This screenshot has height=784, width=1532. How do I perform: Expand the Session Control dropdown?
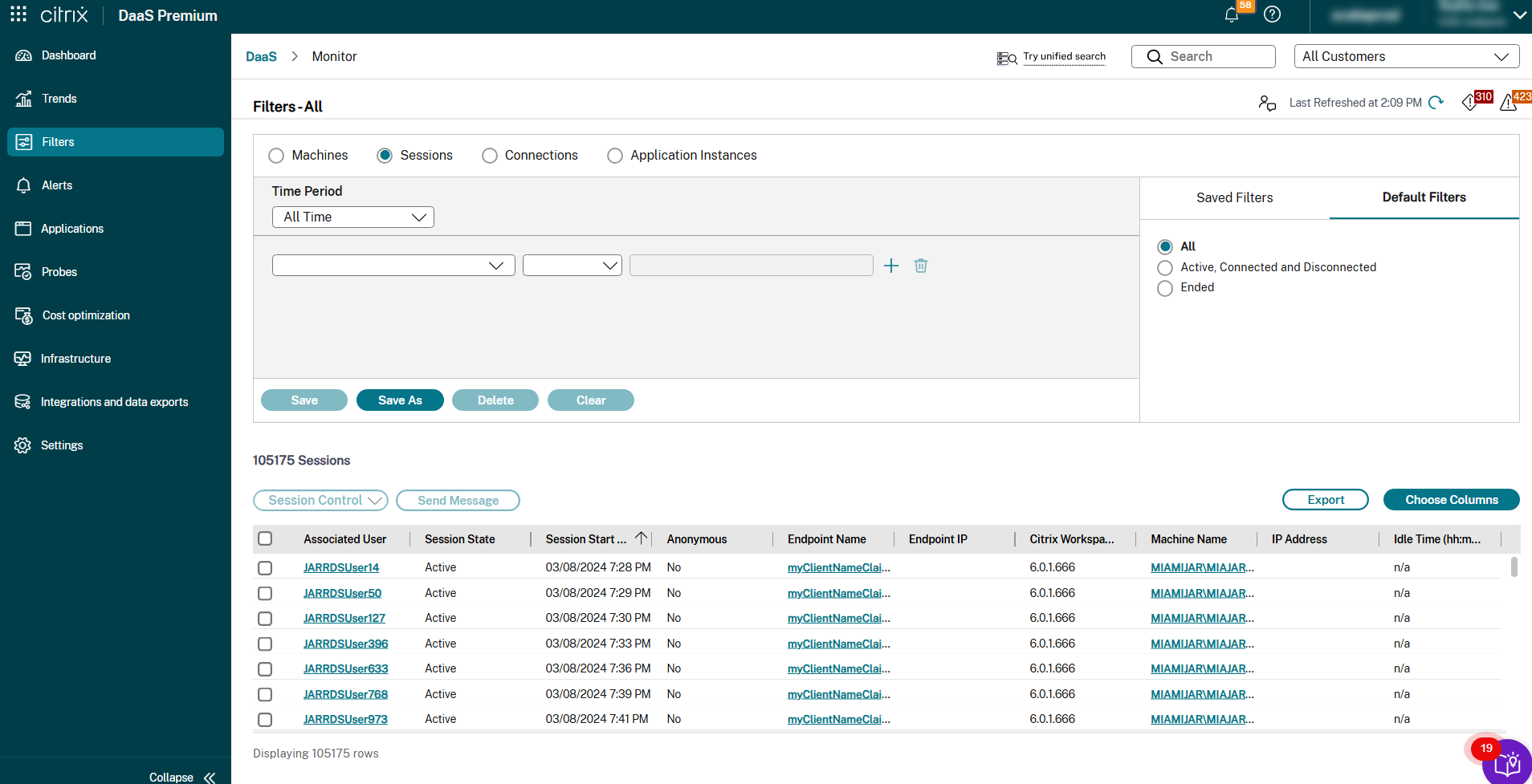tap(320, 501)
